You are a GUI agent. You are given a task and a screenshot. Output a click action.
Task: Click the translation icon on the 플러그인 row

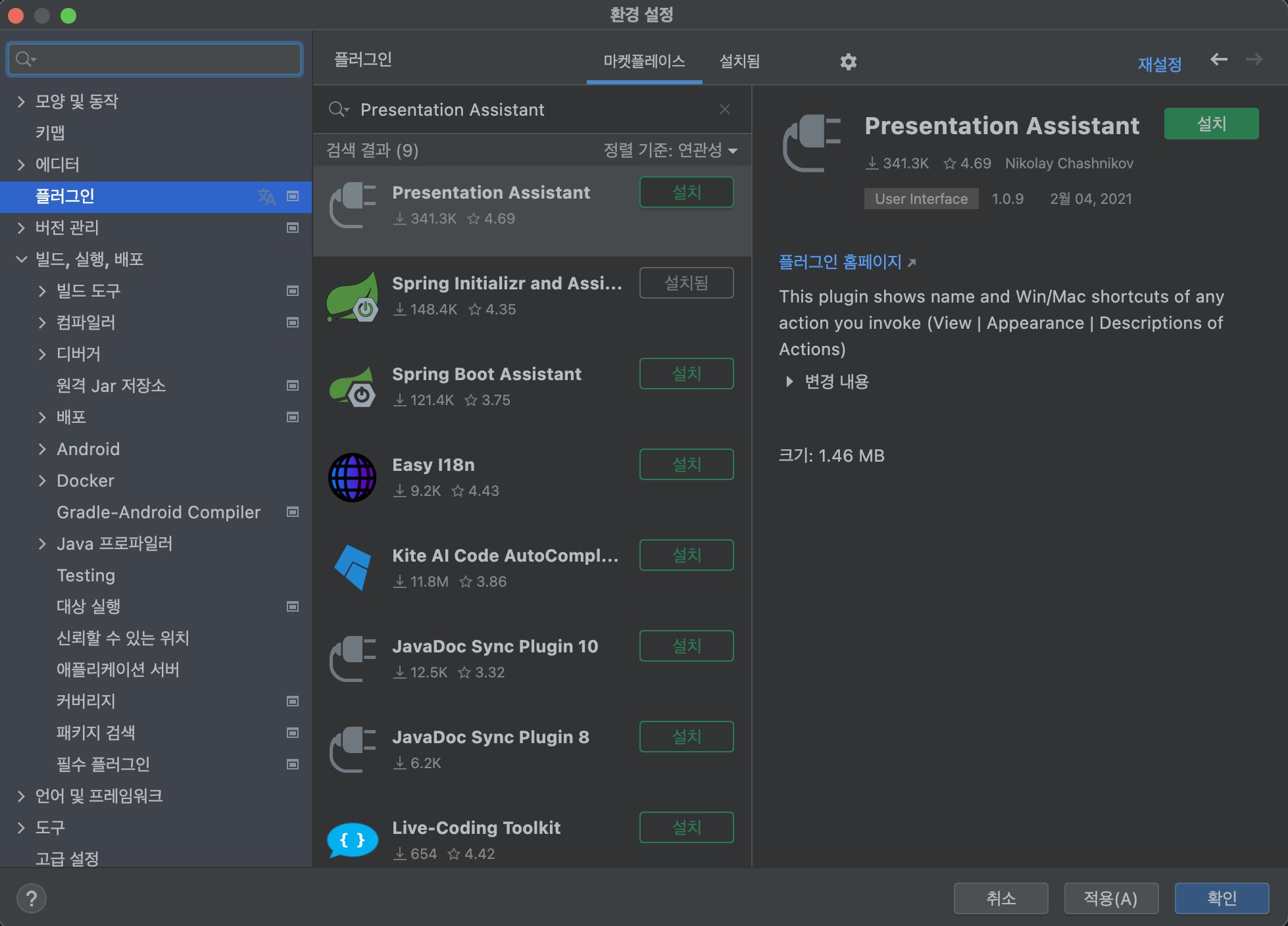click(266, 196)
